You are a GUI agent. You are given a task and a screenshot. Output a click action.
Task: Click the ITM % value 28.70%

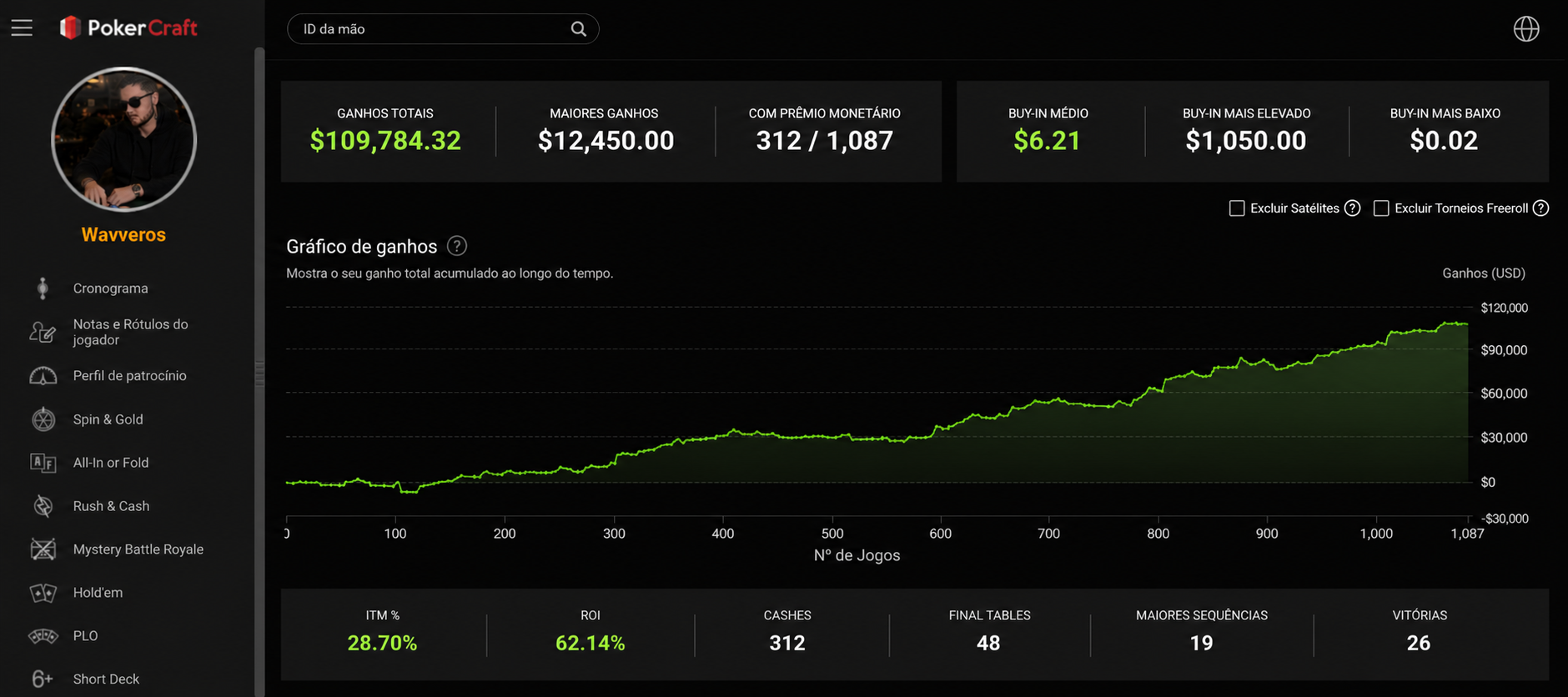(x=382, y=643)
